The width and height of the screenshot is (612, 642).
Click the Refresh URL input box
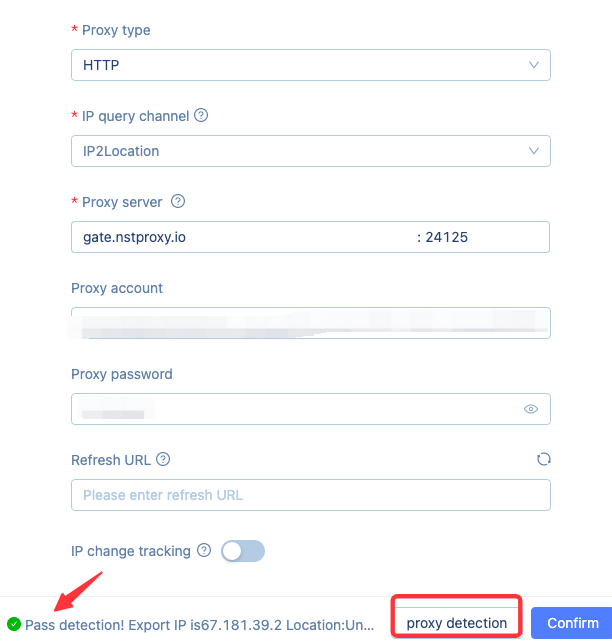click(x=310, y=495)
